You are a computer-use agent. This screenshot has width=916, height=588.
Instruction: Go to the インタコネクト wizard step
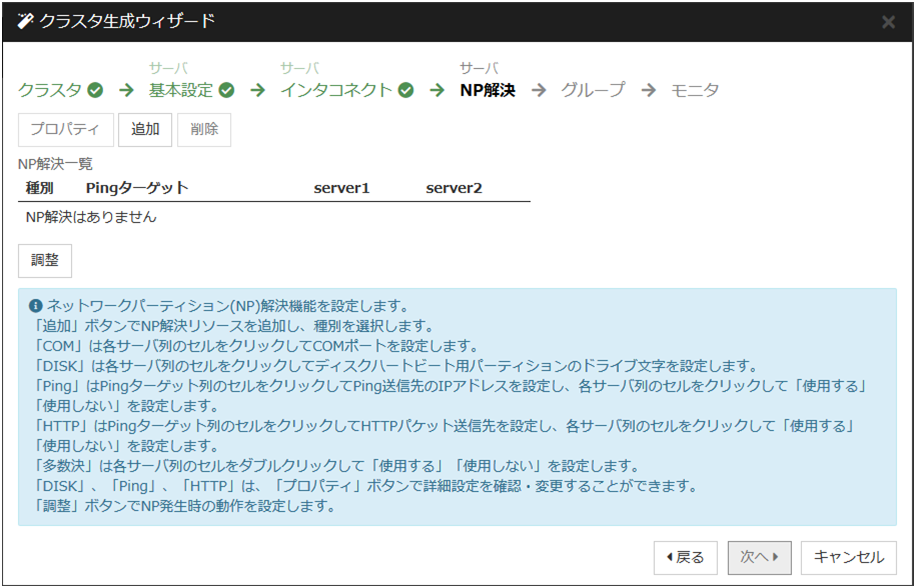point(336,90)
